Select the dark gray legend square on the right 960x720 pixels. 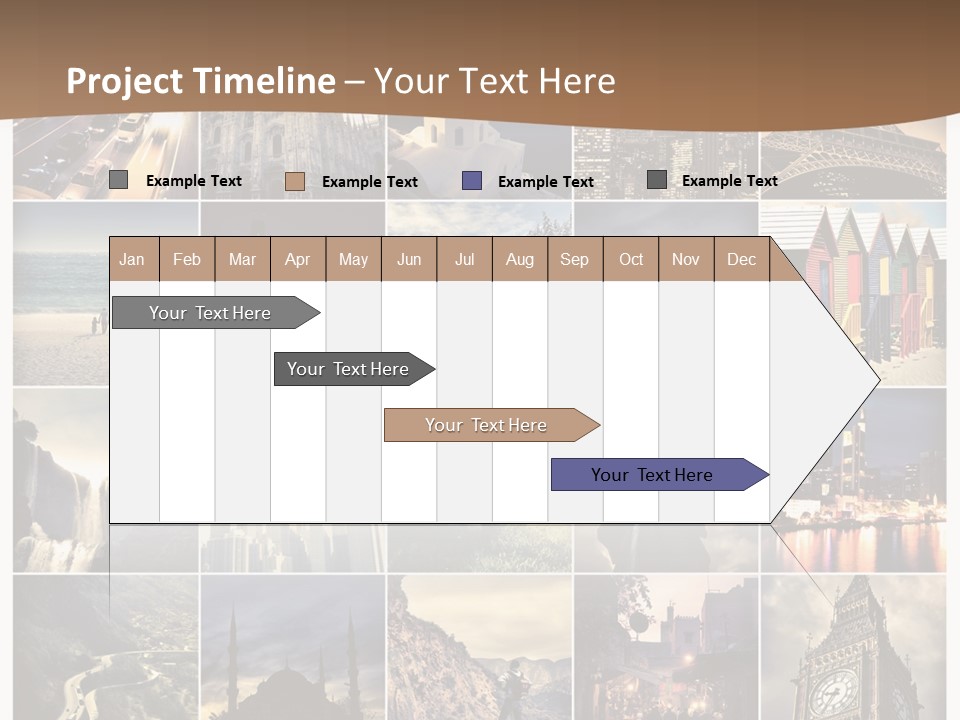(x=656, y=181)
